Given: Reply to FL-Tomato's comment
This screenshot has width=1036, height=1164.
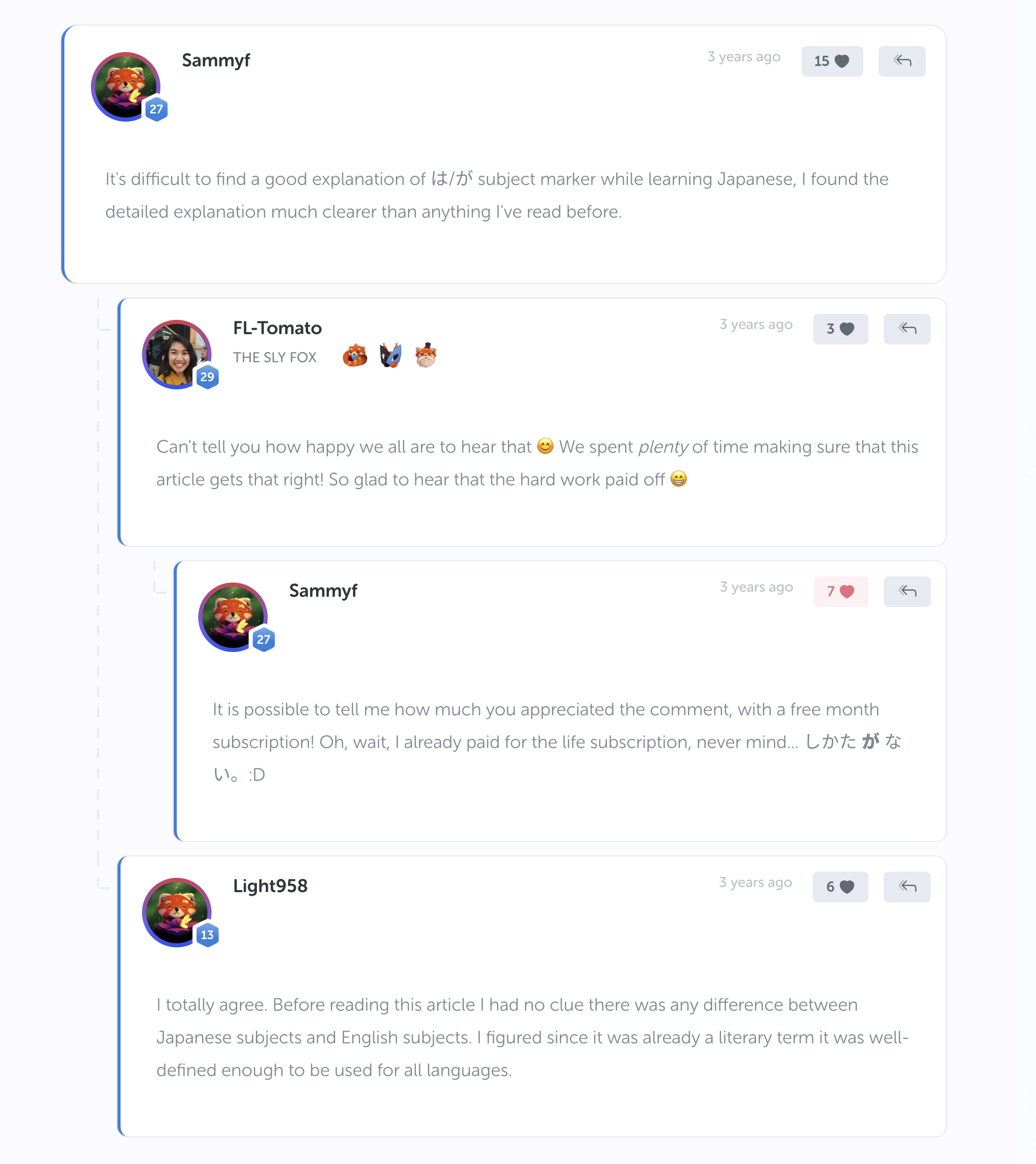Looking at the screenshot, I should point(906,329).
